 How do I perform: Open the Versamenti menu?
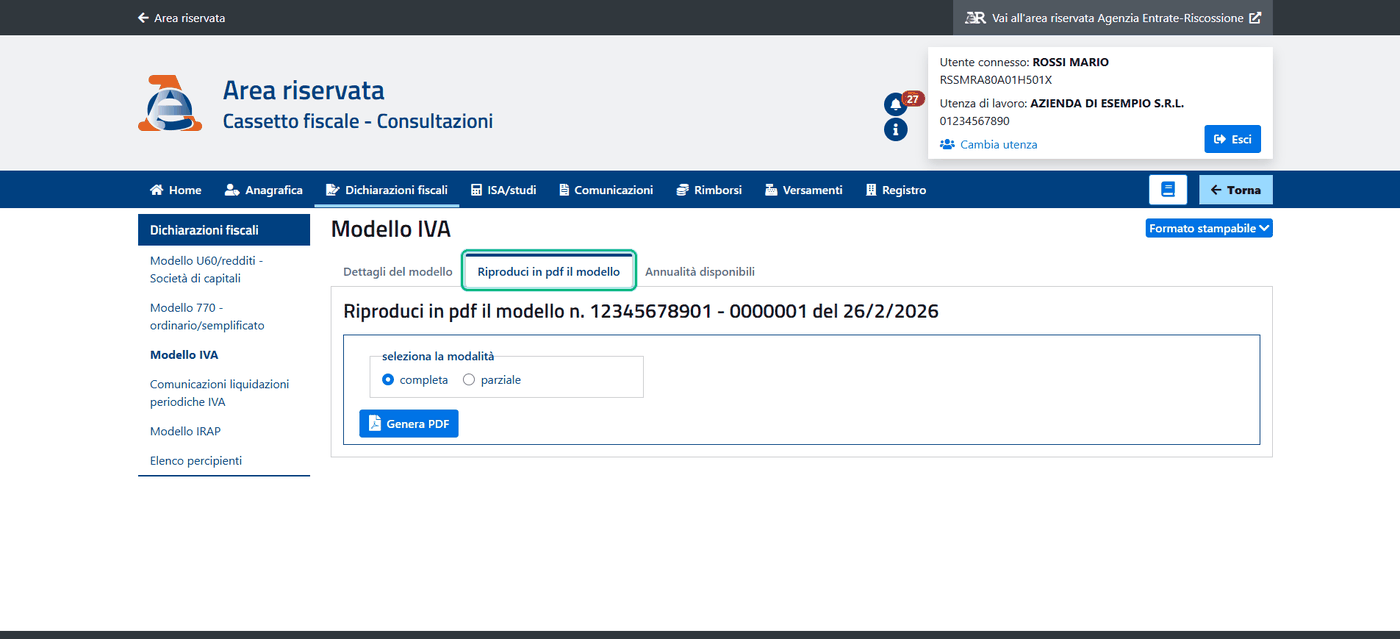point(803,190)
